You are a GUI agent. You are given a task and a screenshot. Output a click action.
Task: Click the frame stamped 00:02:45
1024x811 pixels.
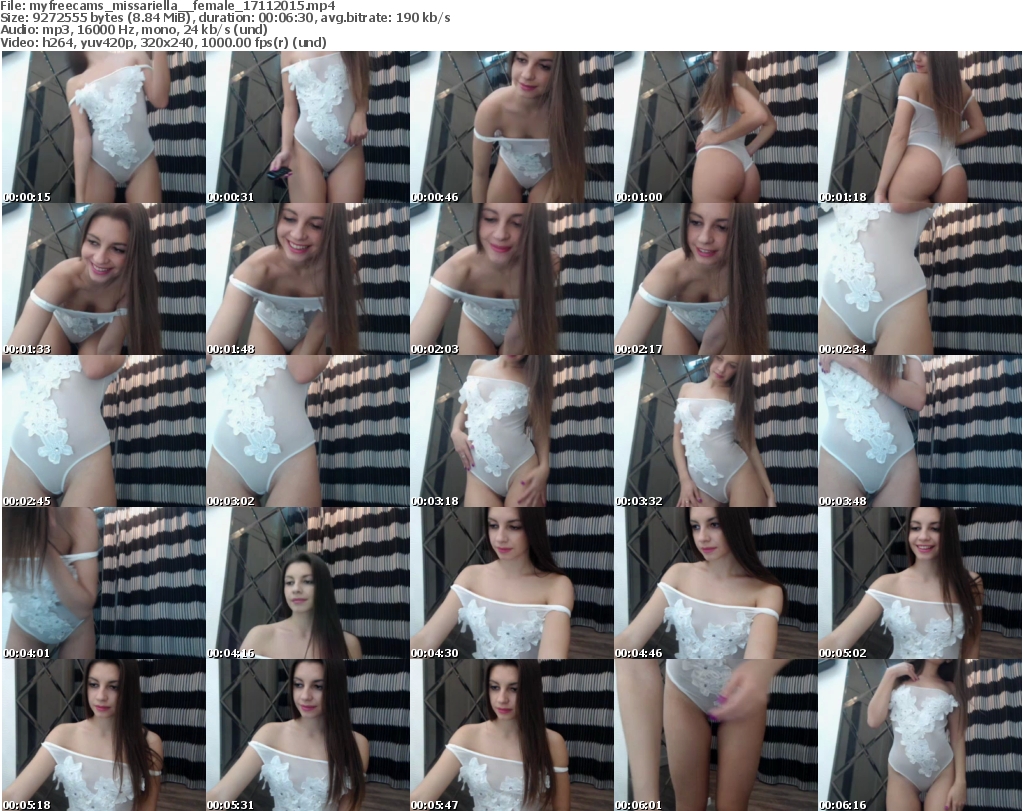[104, 432]
